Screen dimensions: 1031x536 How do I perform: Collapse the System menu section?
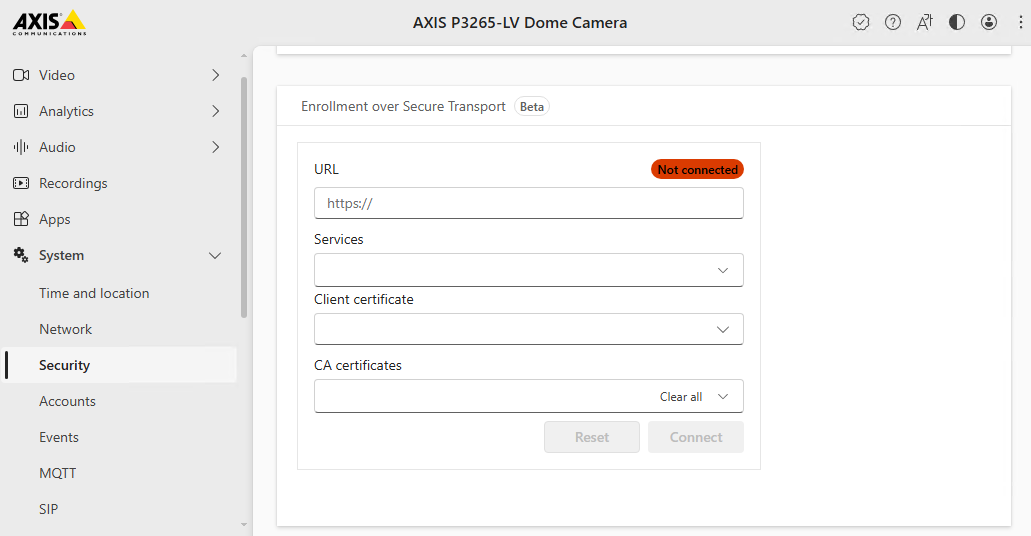(x=215, y=256)
